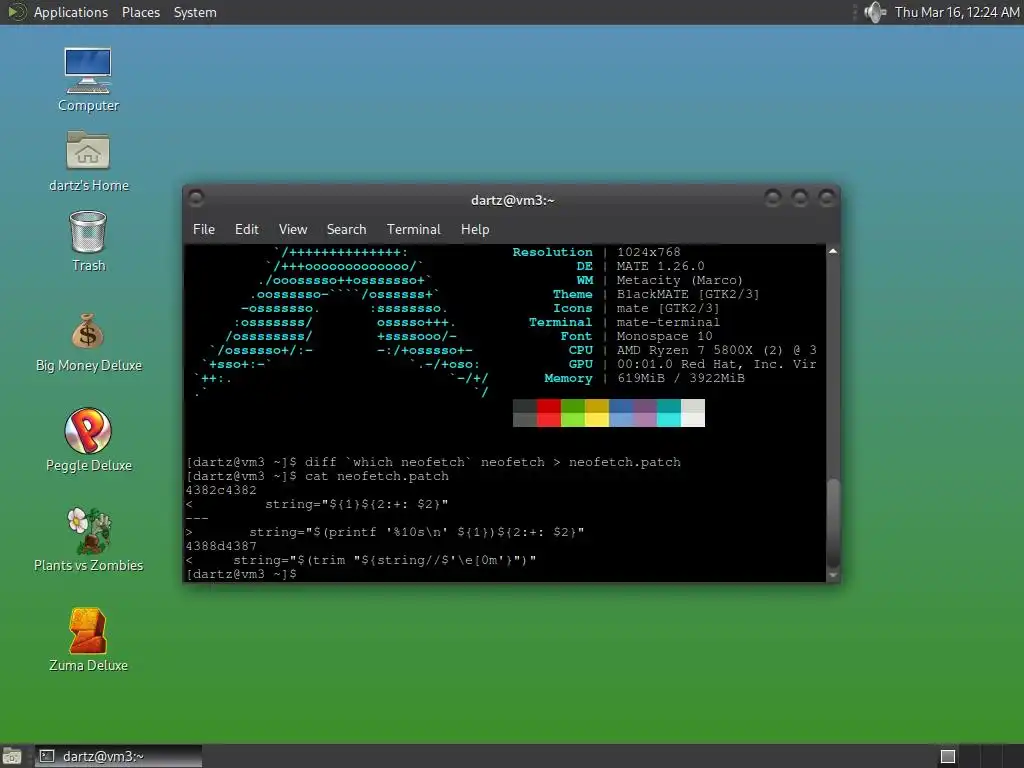Image resolution: width=1024 pixels, height=768 pixels.
Task: Click the MATE logo icon beside Applications
Action: point(16,12)
